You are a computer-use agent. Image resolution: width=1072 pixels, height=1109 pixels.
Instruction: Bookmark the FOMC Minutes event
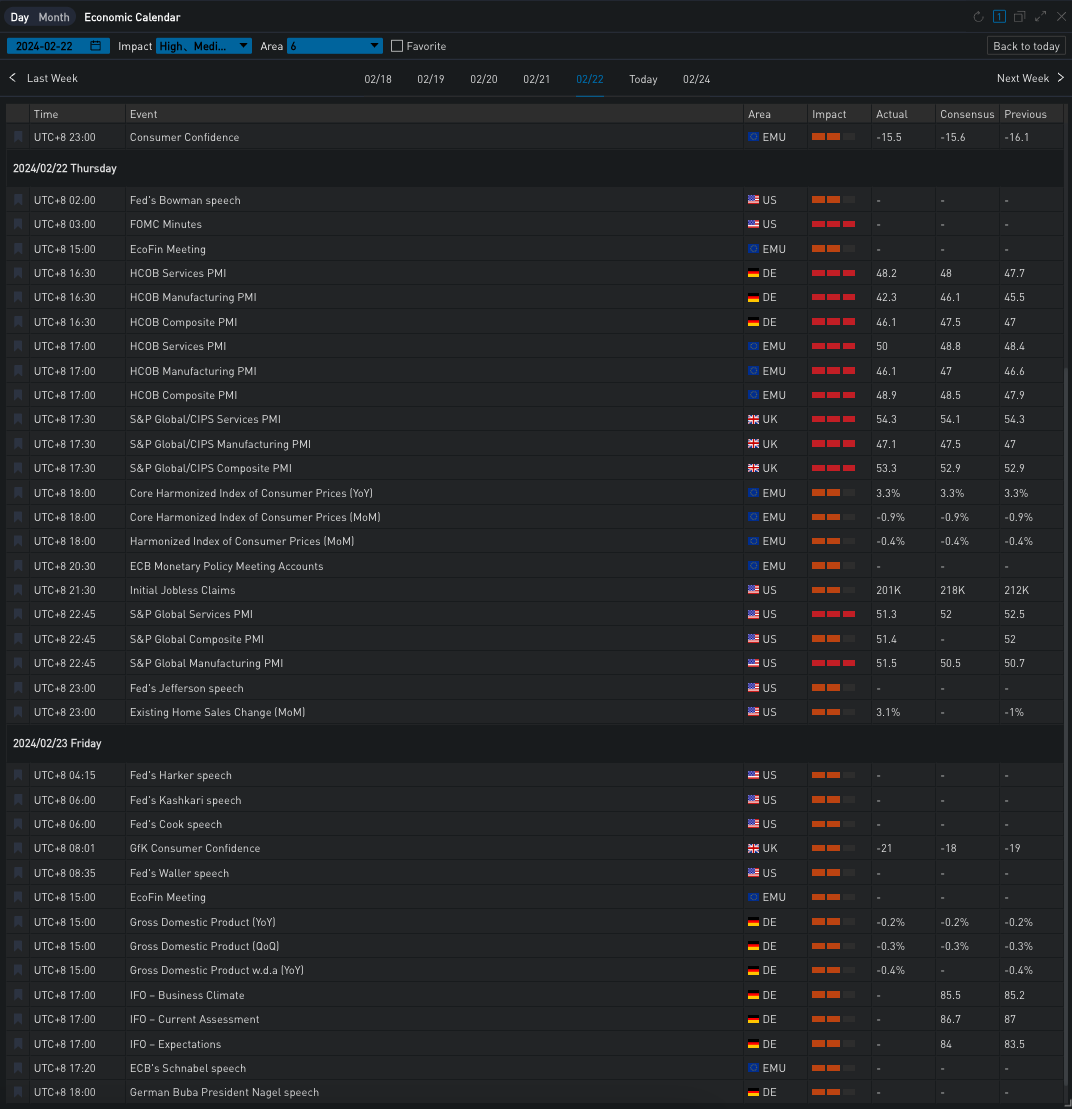[x=18, y=225]
